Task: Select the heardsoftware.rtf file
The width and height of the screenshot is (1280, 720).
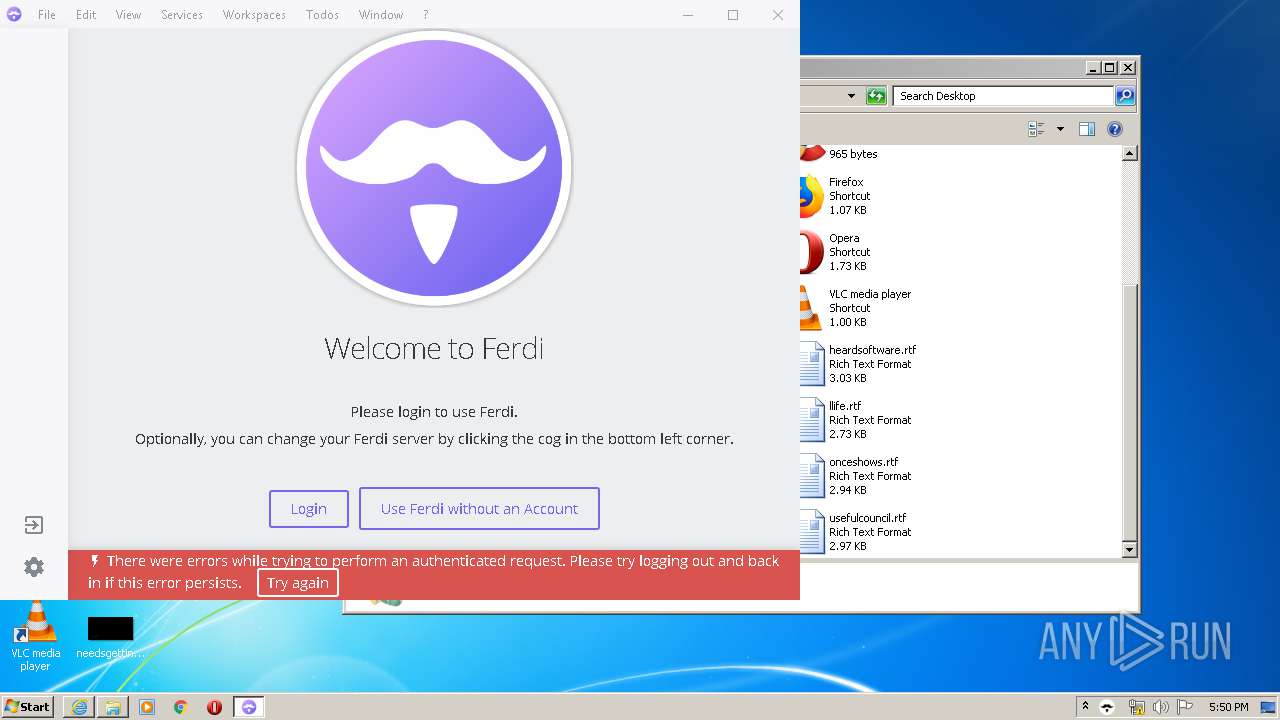Action: [859, 364]
